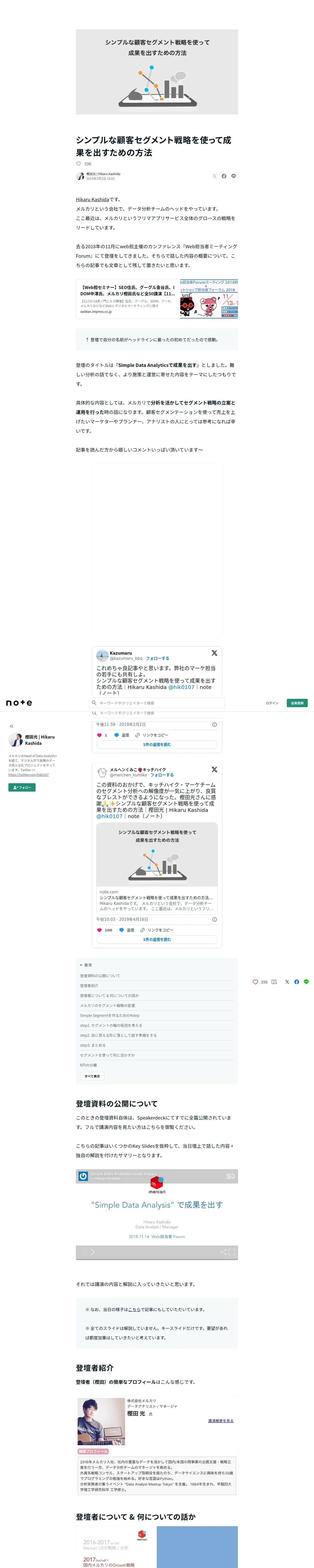Share on Facebook icon beside author byline
Screen dimensions: 314x1568
(224, 176)
